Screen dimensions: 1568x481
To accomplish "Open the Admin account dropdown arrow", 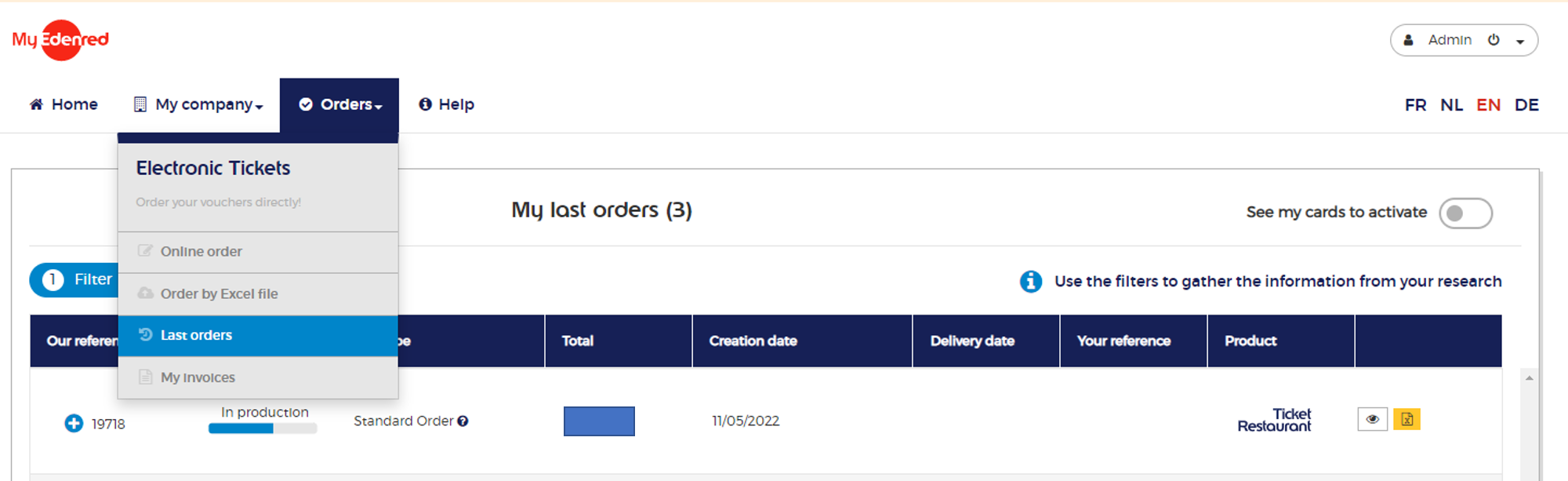I will point(1520,42).
